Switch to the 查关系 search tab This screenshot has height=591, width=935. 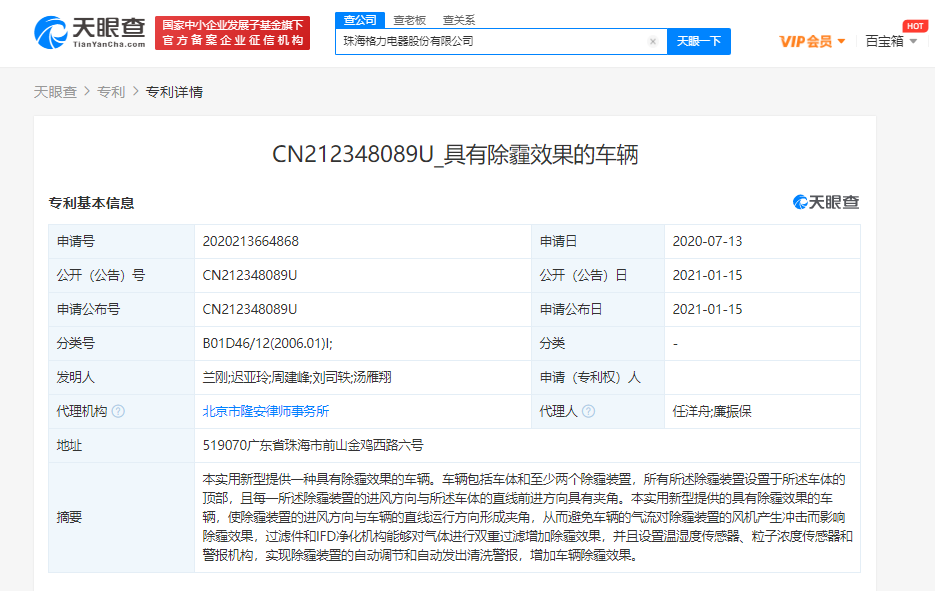(459, 20)
